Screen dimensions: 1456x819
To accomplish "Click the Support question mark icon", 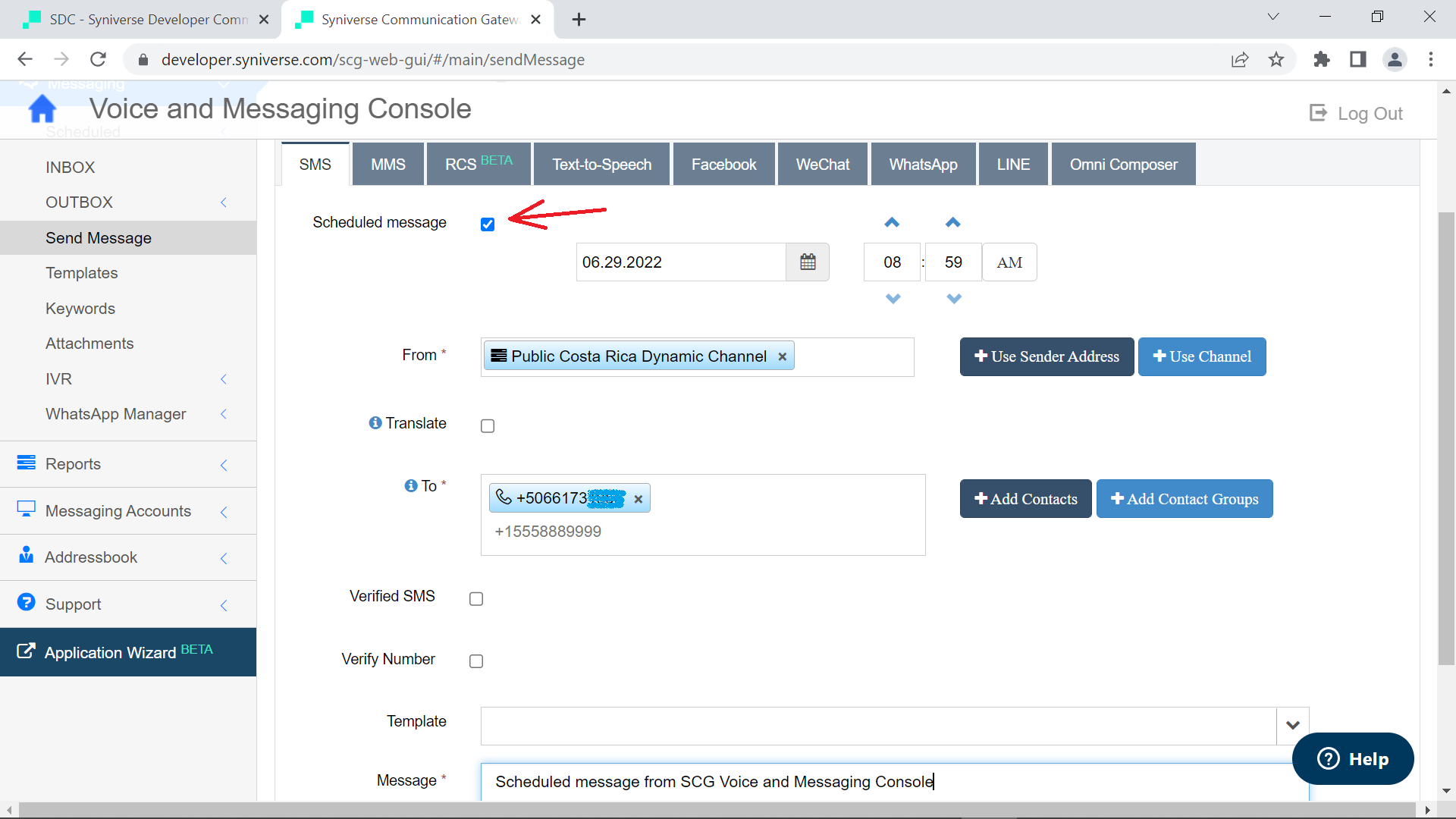I will [x=27, y=602].
